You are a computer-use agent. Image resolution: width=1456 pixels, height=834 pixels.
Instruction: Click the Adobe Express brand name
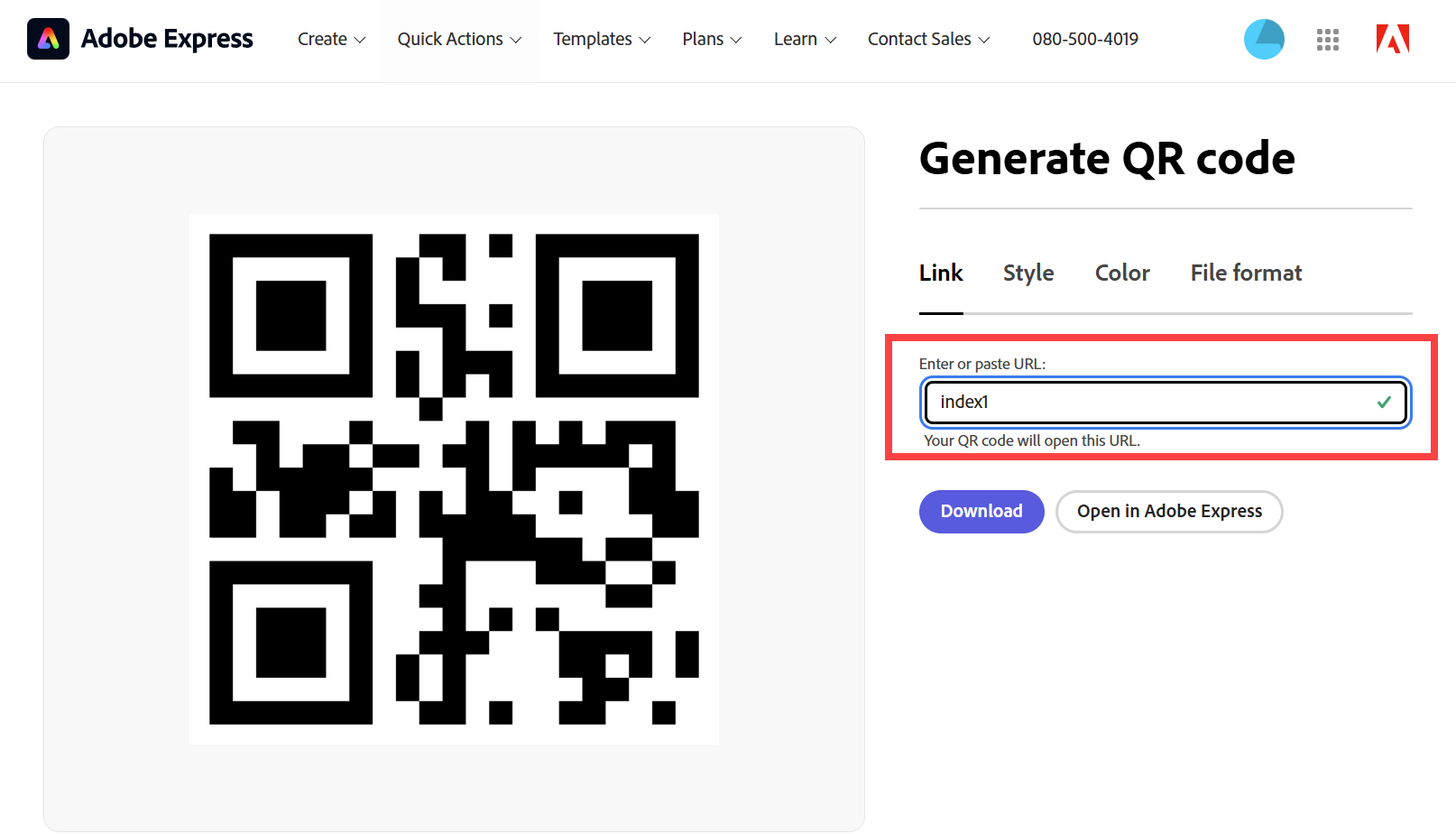(x=167, y=39)
